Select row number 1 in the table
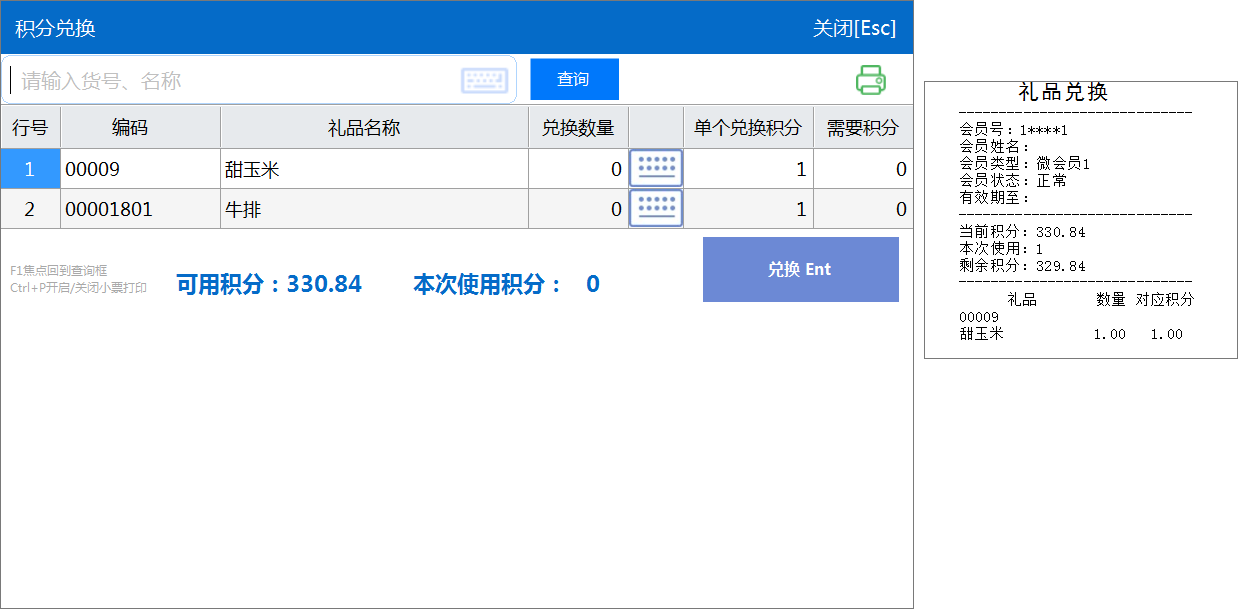This screenshot has width=1238, height=609. (30, 170)
